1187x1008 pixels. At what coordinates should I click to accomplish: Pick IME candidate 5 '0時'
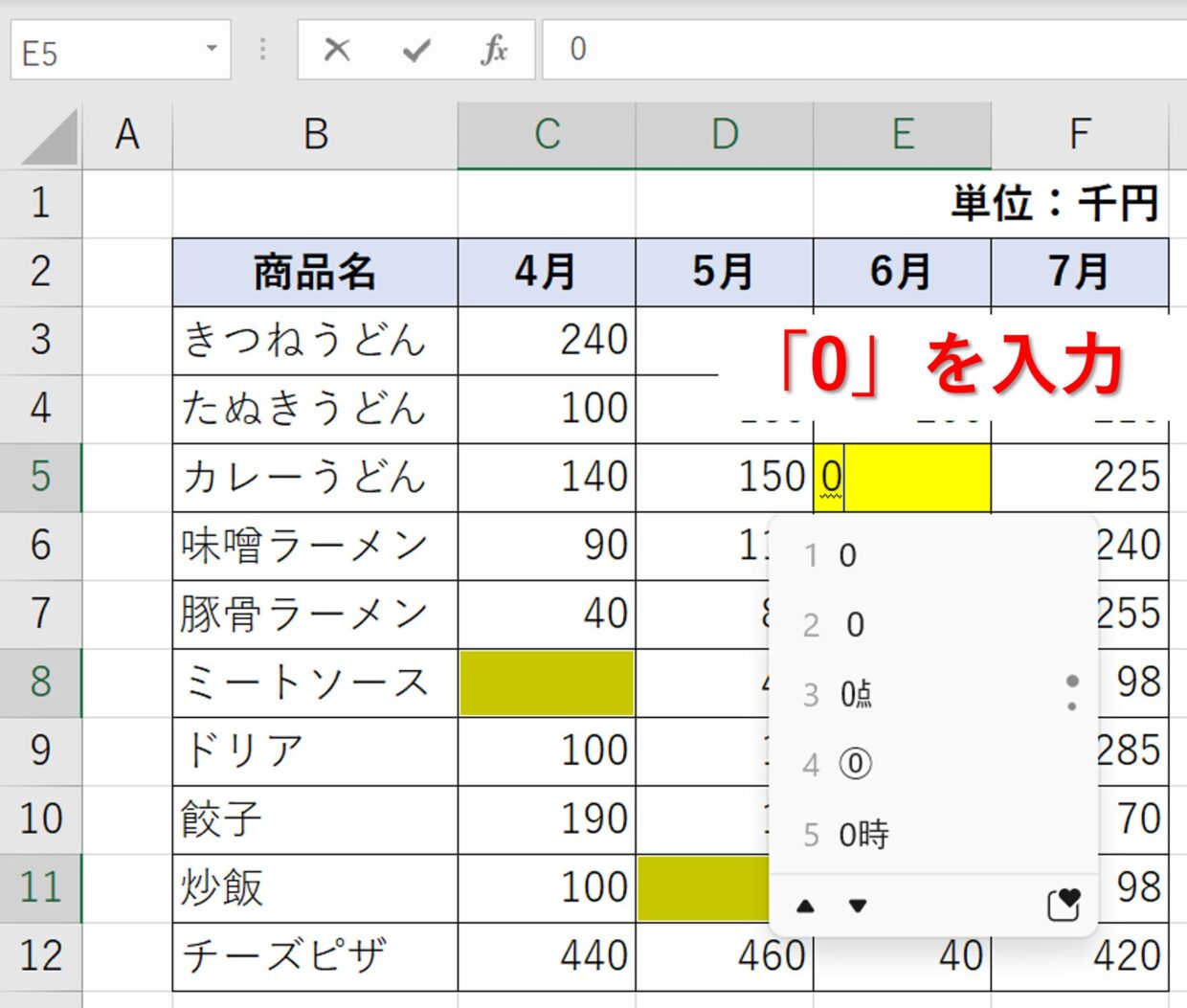click(x=863, y=835)
